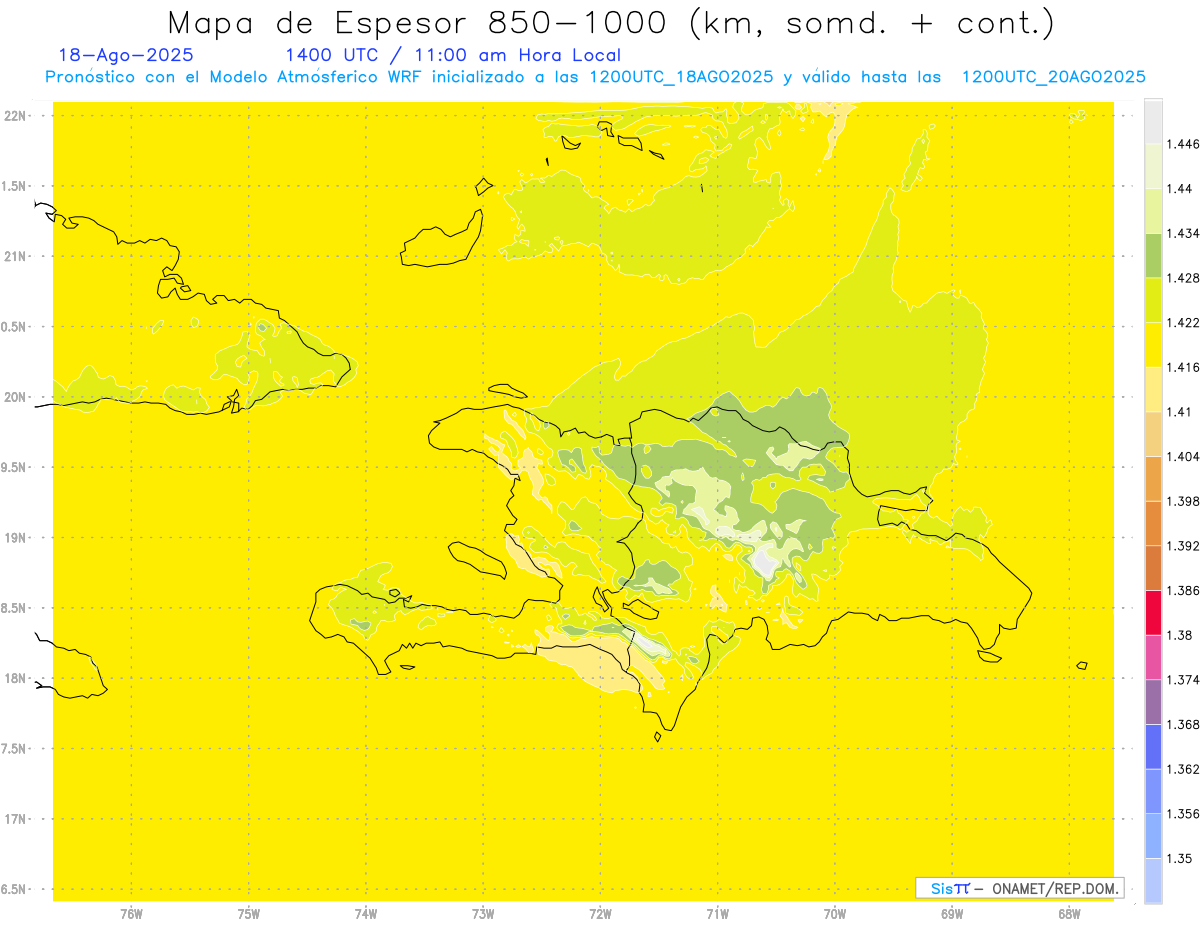Pick the light gray swatch above 1.446
1200x927 pixels.
1153,121
